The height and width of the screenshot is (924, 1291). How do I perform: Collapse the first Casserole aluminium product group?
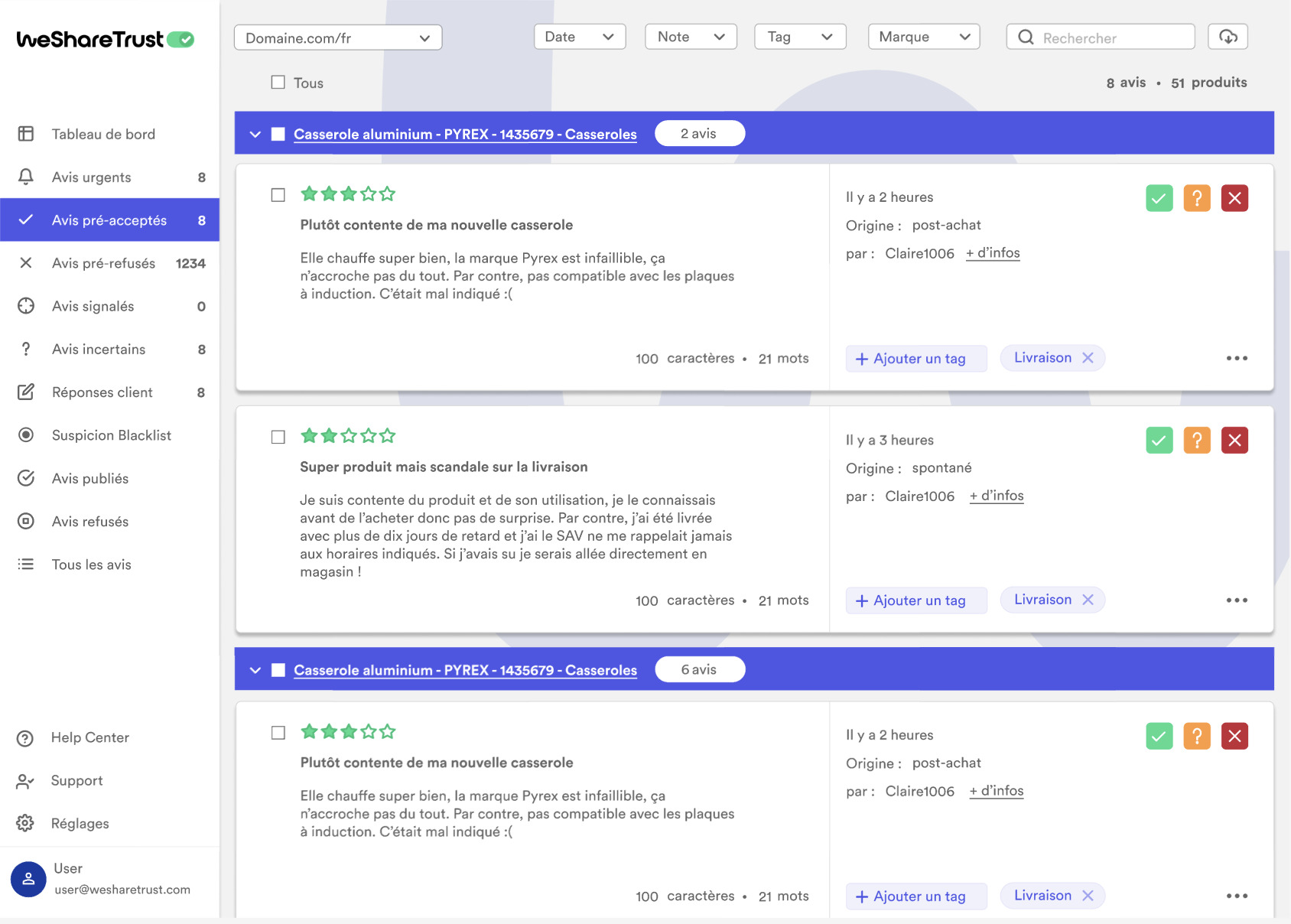255,135
